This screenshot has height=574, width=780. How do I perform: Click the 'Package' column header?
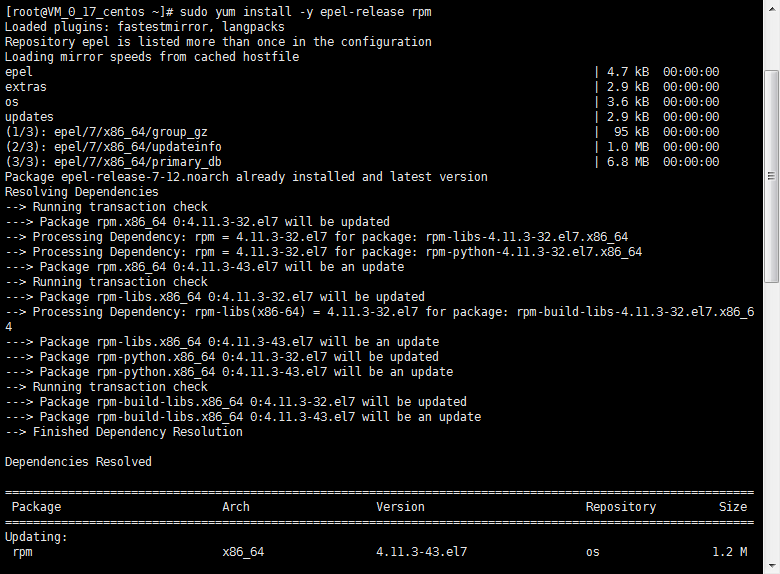click(36, 507)
